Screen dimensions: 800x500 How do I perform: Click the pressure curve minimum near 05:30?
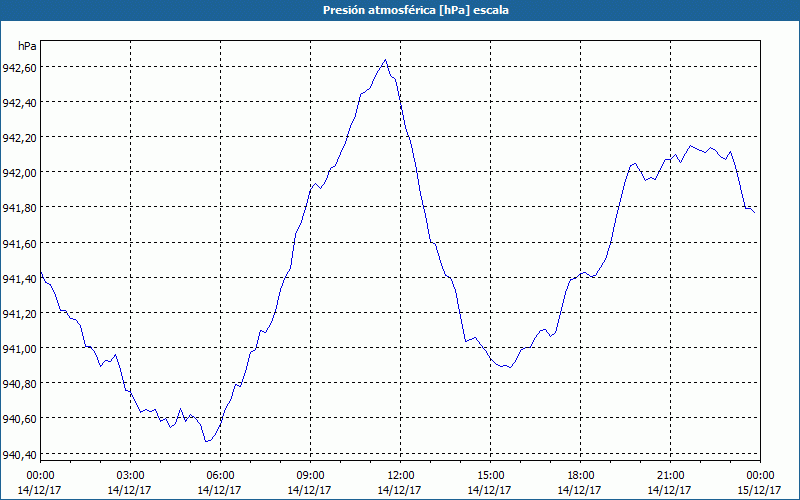206,441
